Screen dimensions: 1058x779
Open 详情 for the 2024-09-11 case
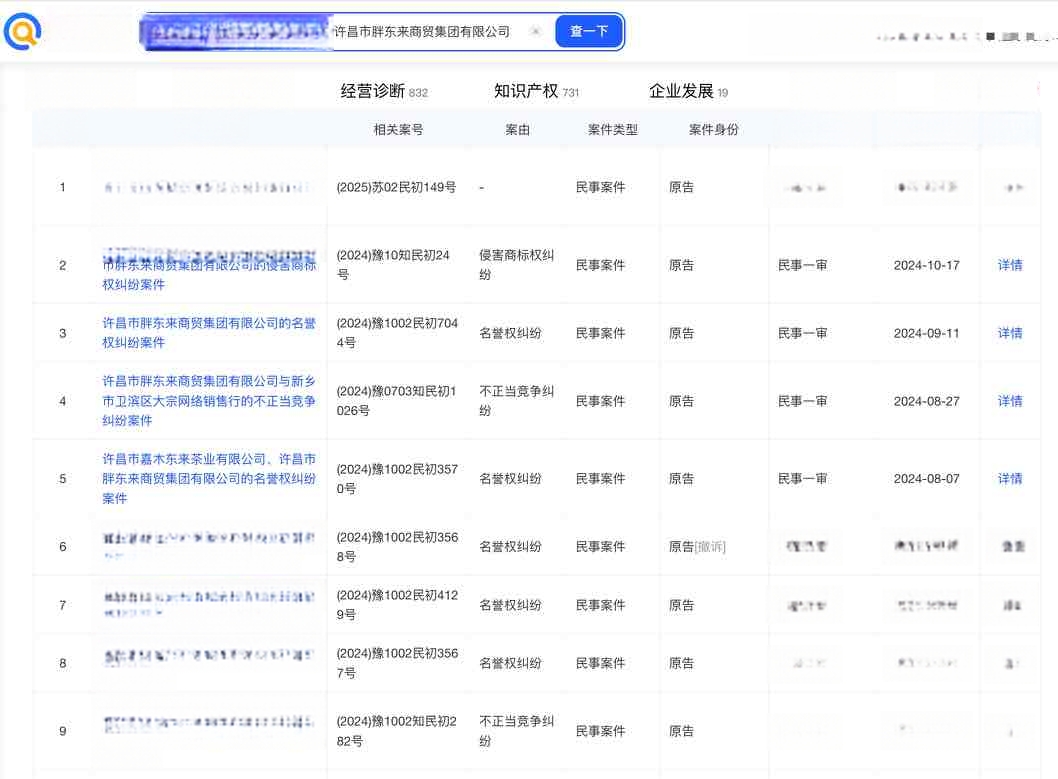click(x=1009, y=333)
